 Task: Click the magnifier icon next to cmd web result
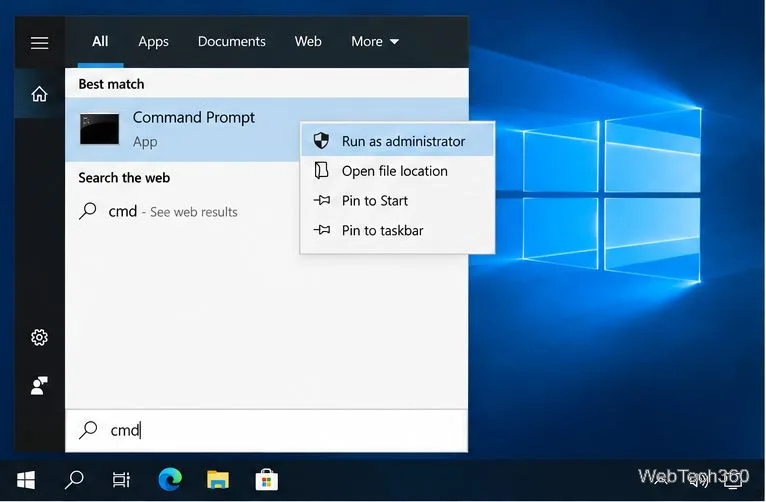pos(88,211)
